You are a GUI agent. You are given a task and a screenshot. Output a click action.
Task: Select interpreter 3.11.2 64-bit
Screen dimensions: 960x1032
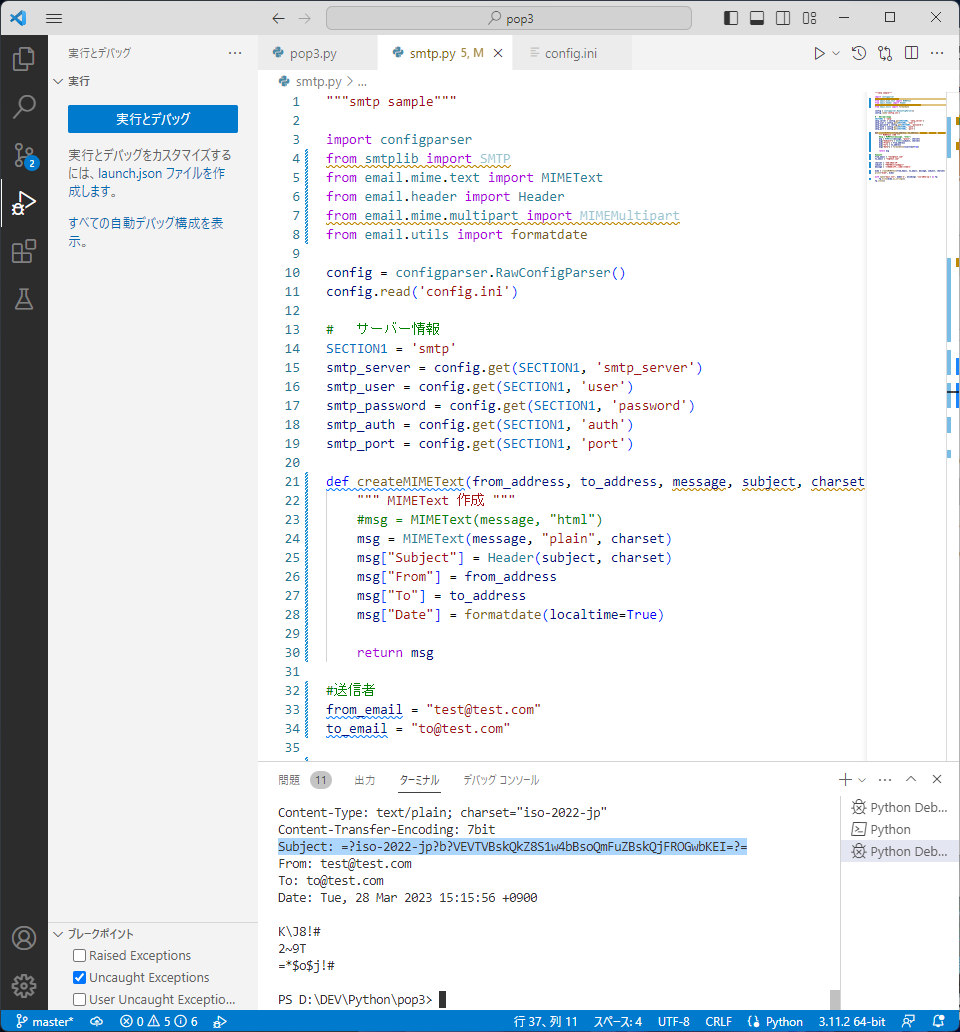click(852, 1021)
